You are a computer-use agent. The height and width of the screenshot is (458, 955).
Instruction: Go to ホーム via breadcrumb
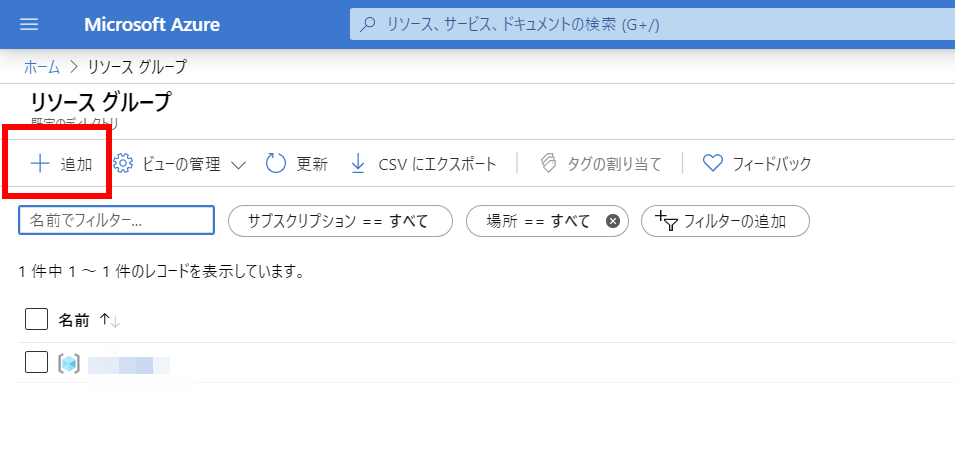pyautogui.click(x=41, y=67)
